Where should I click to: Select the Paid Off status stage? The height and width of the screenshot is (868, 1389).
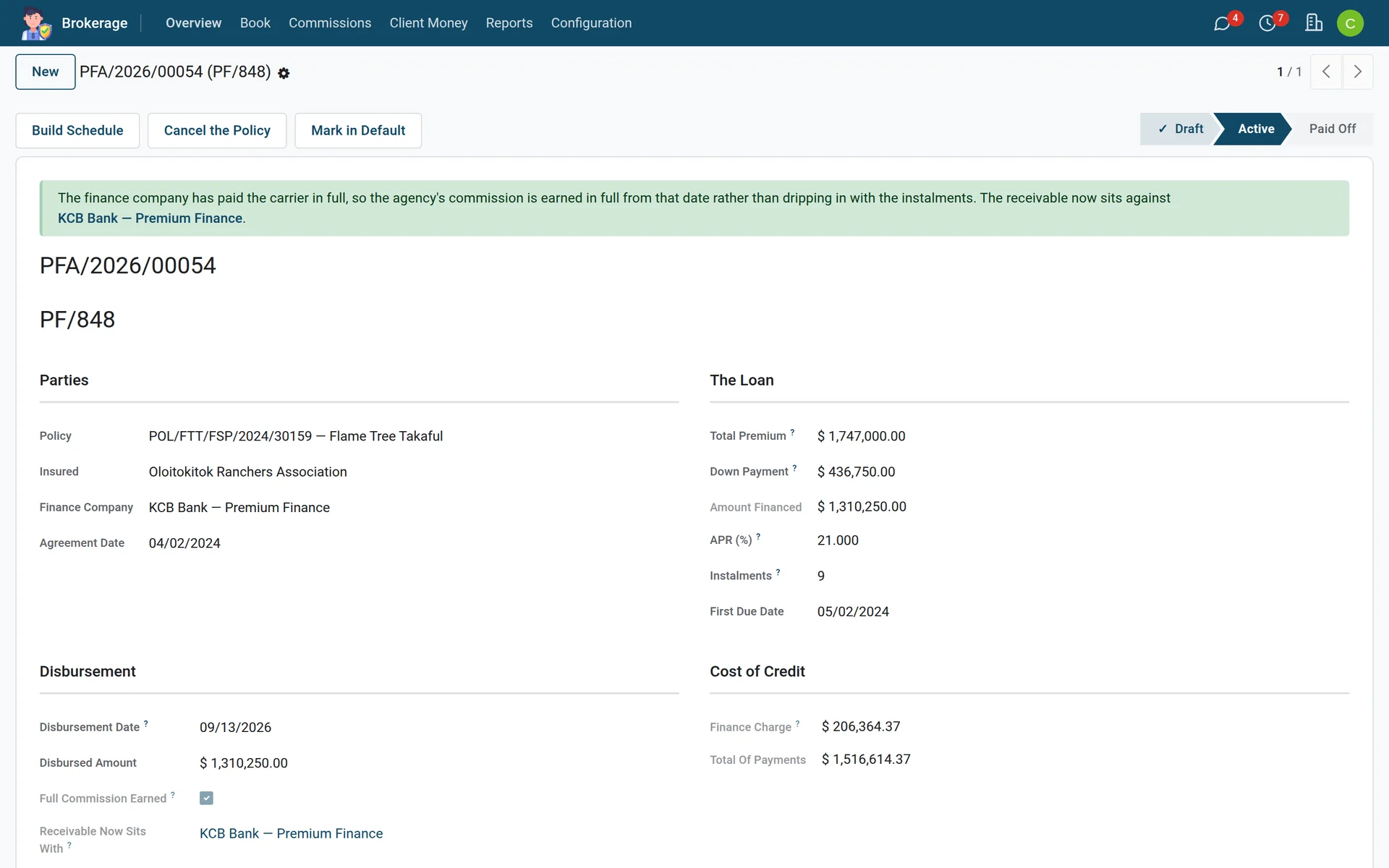pyautogui.click(x=1332, y=129)
